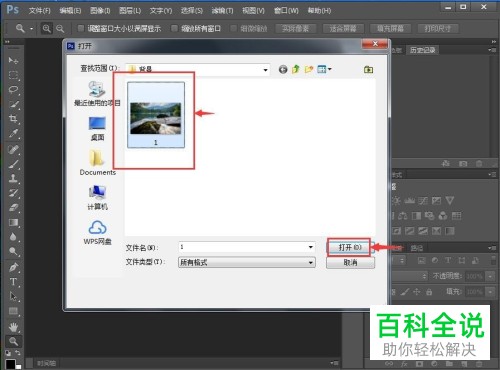Select the Zoom tool in toolbar
This screenshot has height=370, width=500.
point(13,341)
